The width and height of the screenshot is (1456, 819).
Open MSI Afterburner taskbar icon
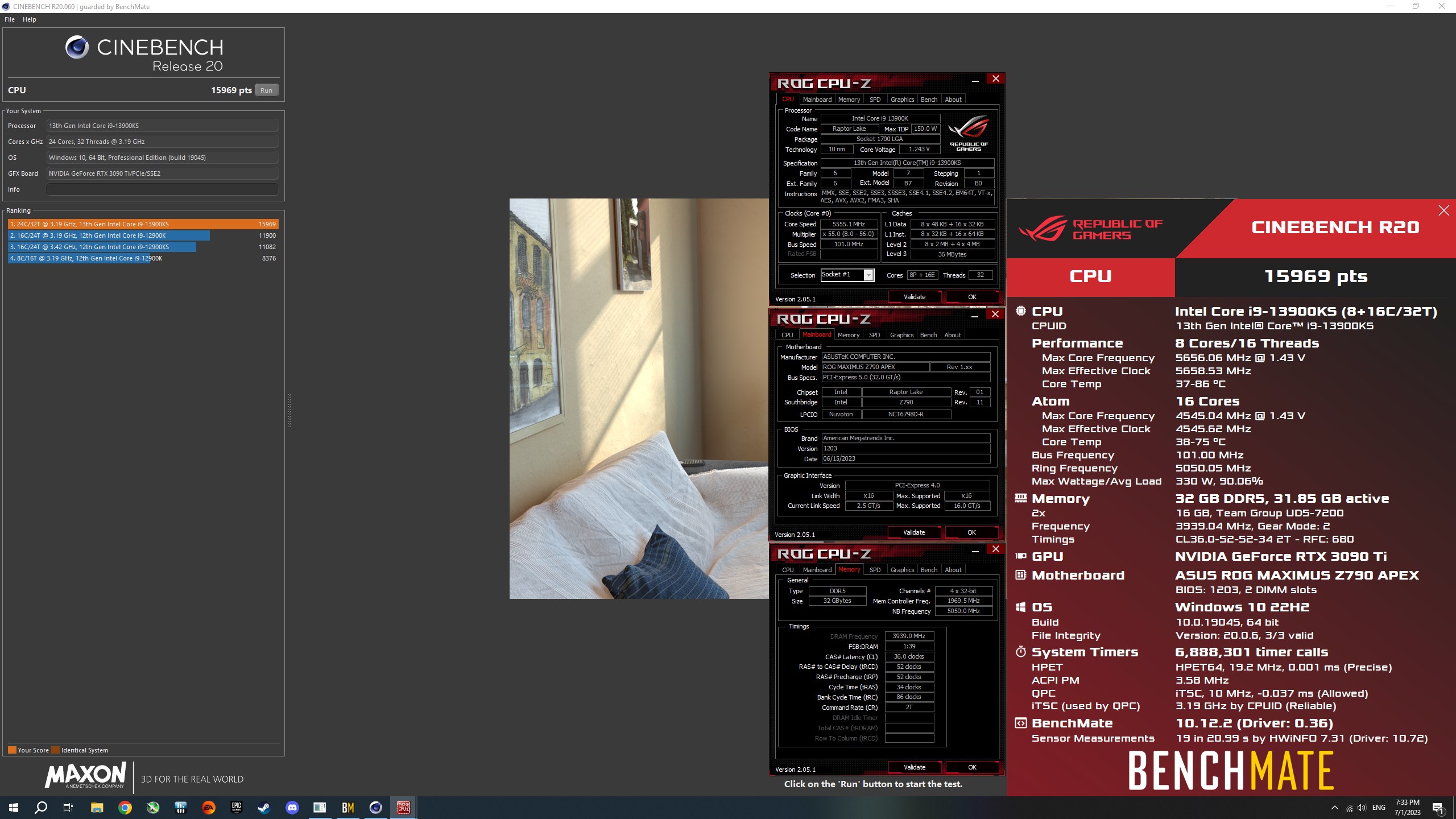pos(153,808)
